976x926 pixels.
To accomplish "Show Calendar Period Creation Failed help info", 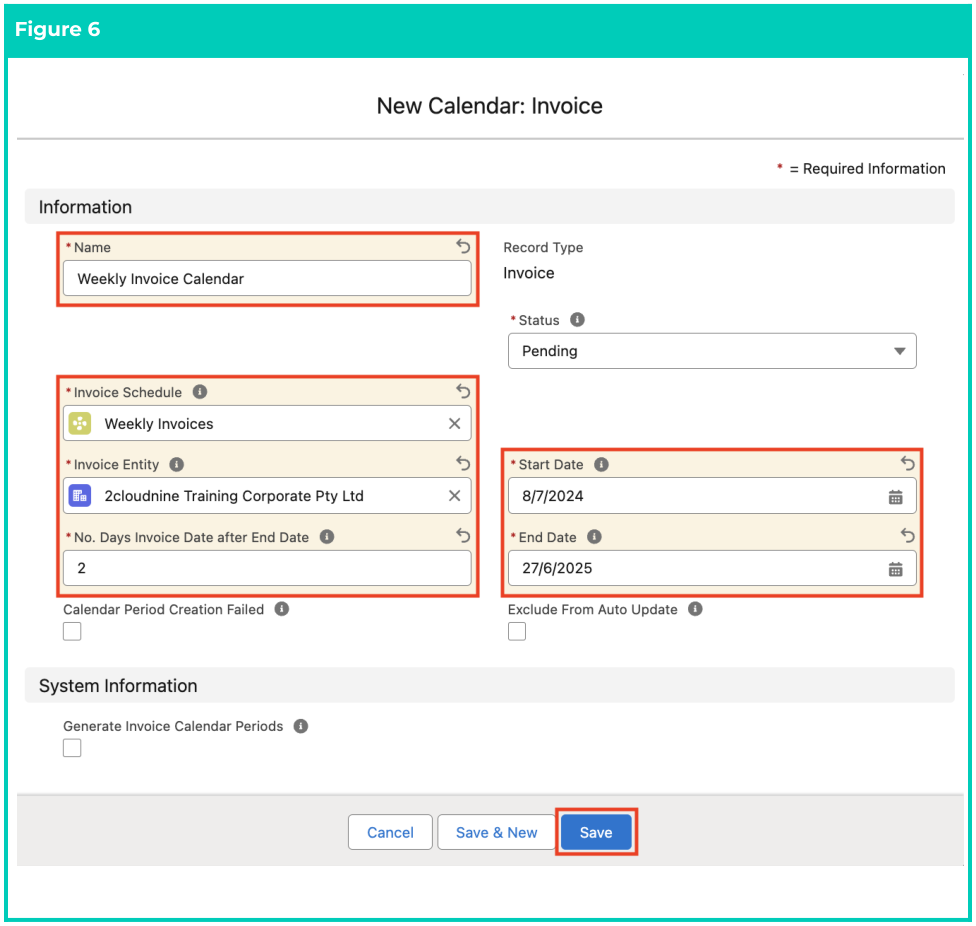I will 282,609.
